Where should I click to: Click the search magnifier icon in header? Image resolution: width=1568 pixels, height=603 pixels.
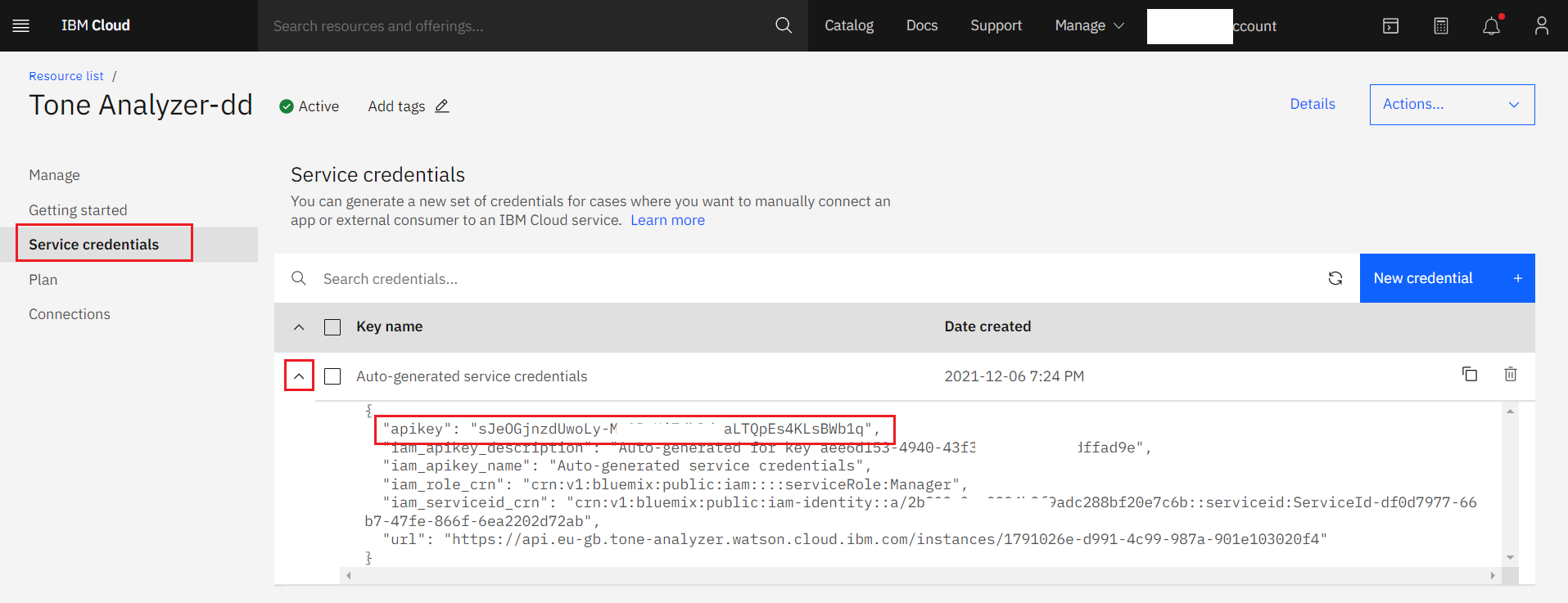[x=784, y=25]
